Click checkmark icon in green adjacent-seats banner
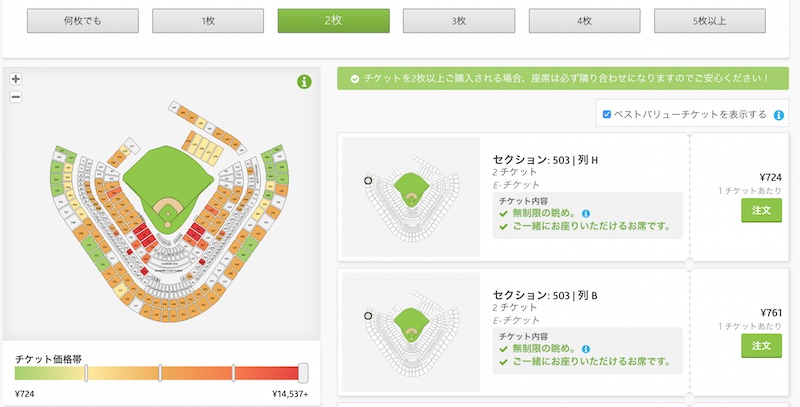This screenshot has width=800, height=407. tap(355, 79)
